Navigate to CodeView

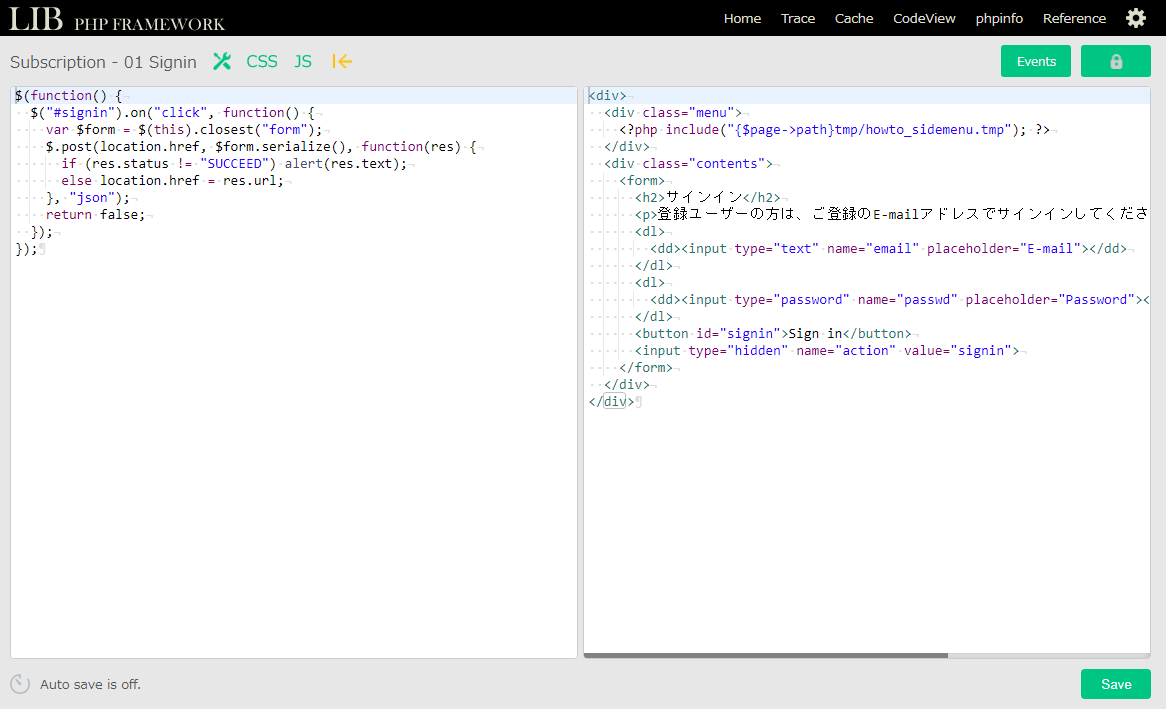[924, 18]
